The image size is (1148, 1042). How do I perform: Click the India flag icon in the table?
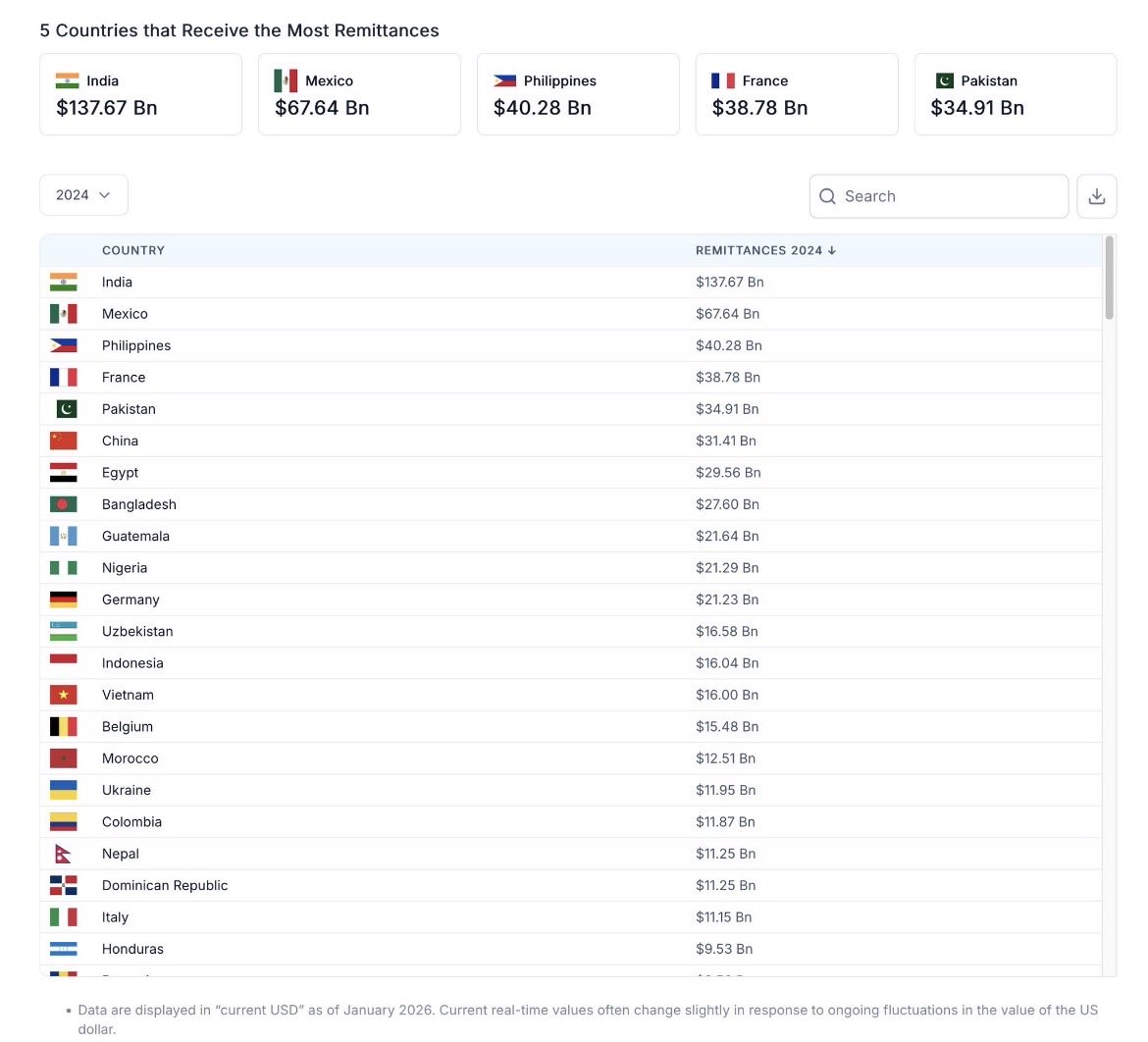[64, 282]
